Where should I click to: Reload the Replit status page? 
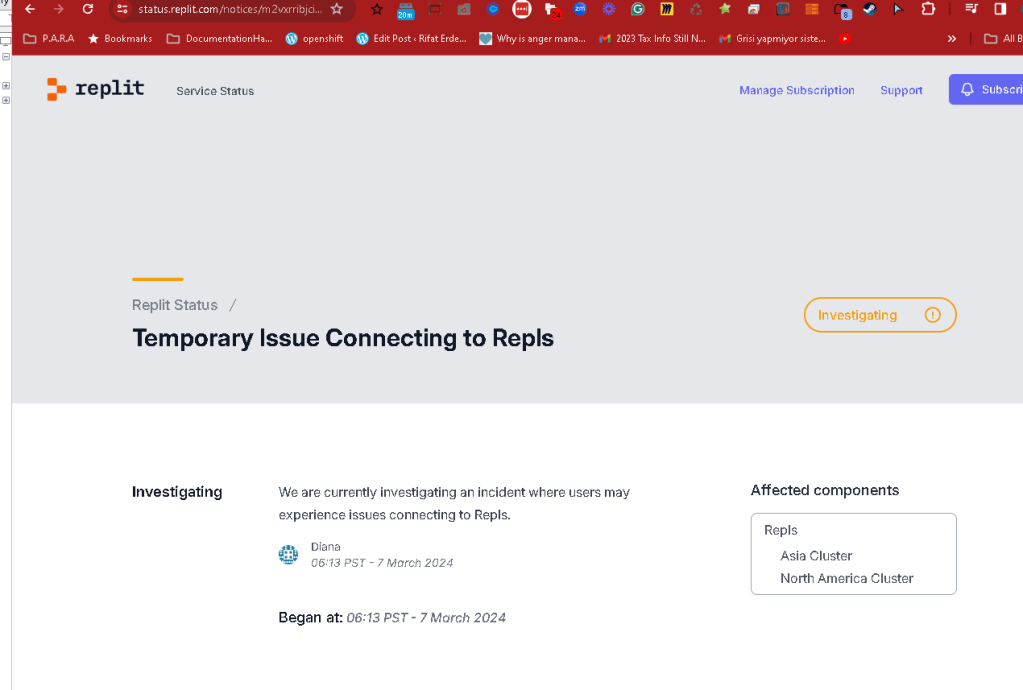click(x=87, y=9)
